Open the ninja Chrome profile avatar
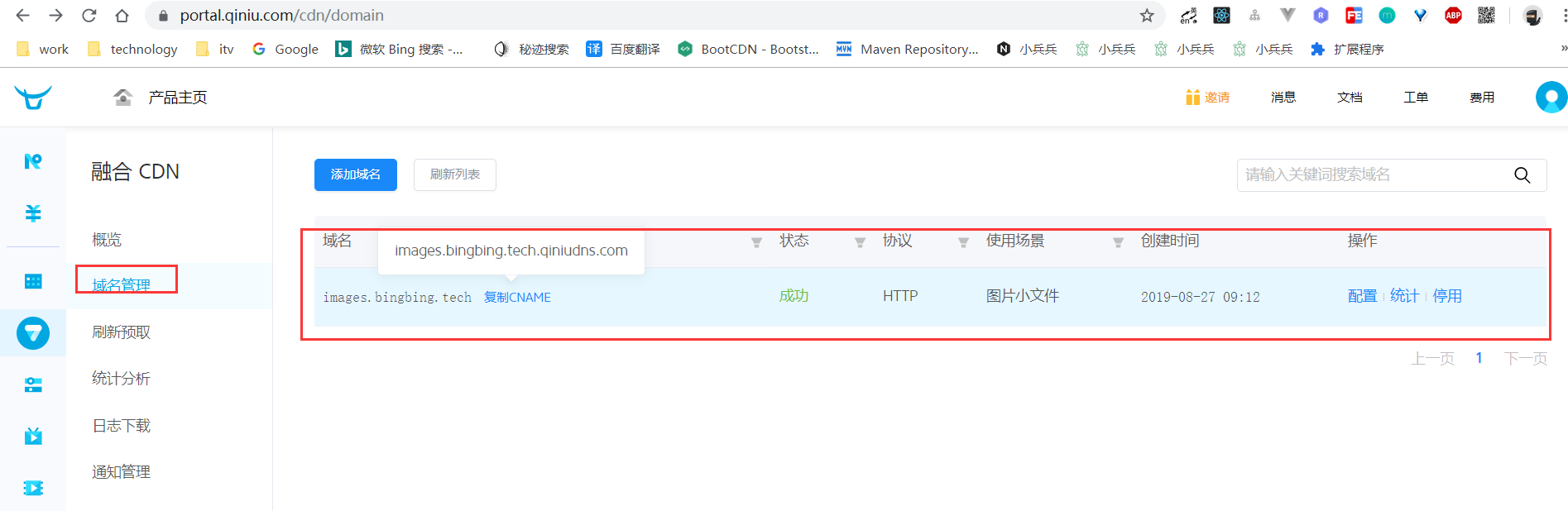This screenshot has width=1568, height=511. coord(1532,15)
